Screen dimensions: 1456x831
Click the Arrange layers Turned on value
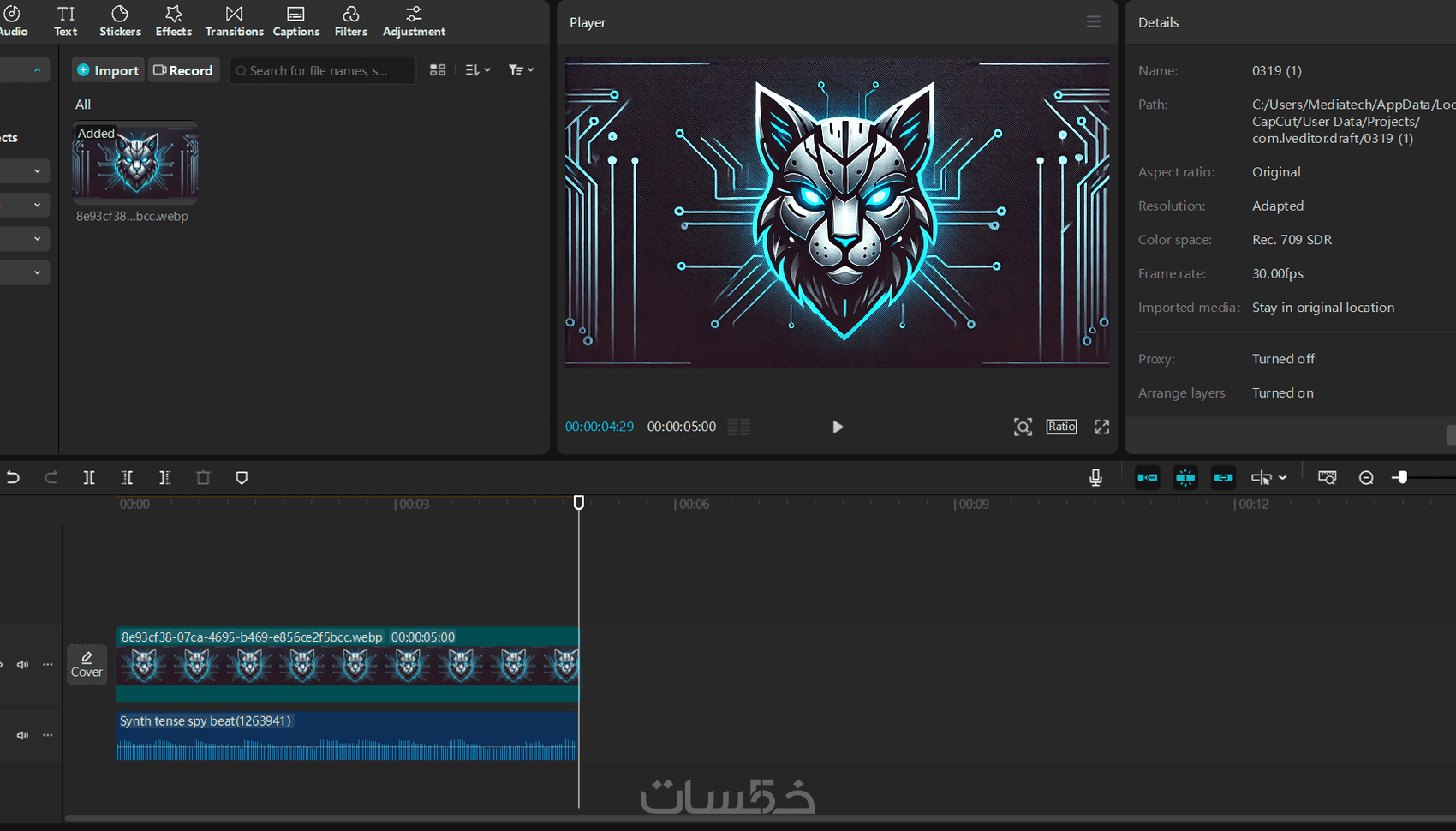point(1283,392)
